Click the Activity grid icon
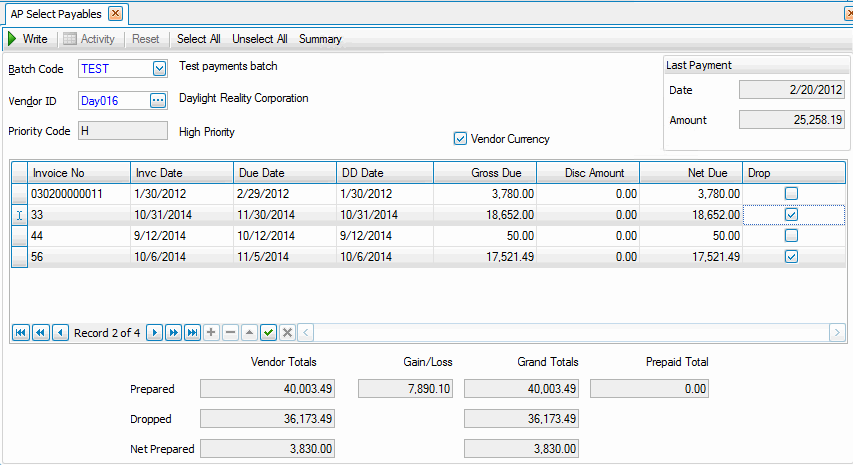This screenshot has height=465, width=853. point(70,39)
